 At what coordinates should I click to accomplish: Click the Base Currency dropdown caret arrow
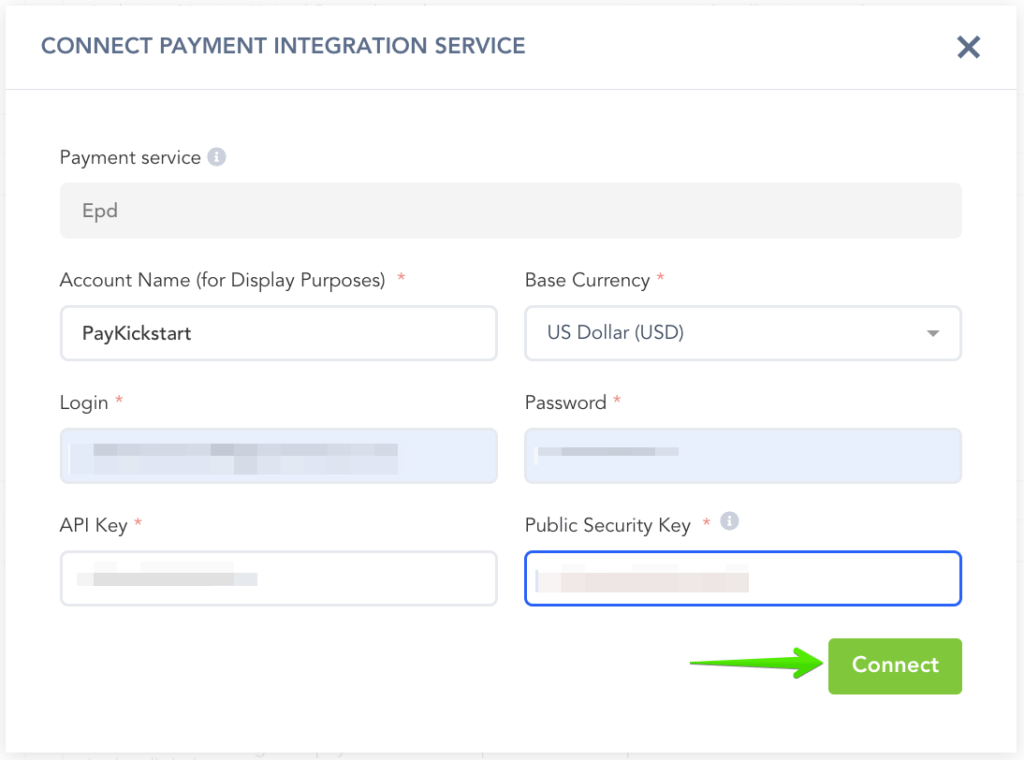(933, 333)
